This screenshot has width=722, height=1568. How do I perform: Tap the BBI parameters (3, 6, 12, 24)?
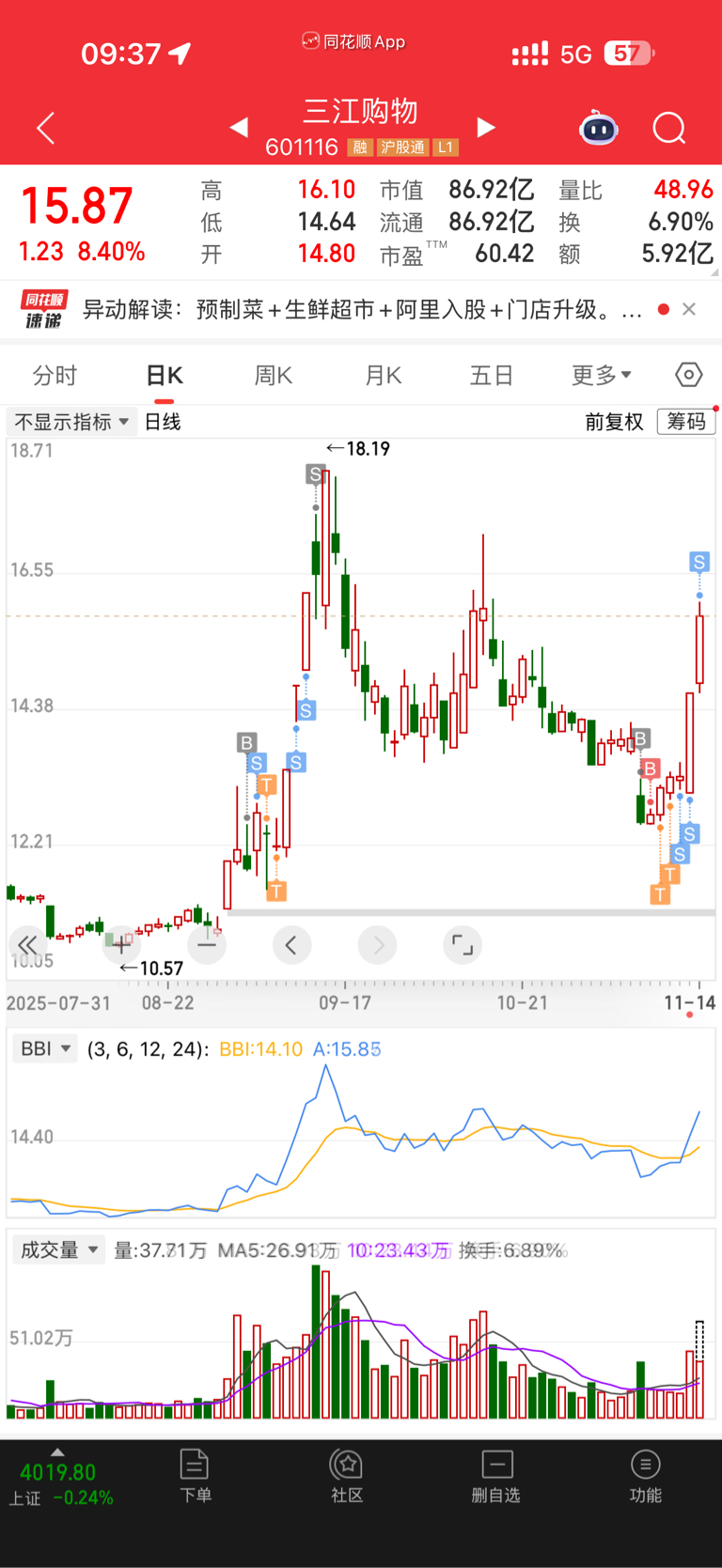[149, 1048]
